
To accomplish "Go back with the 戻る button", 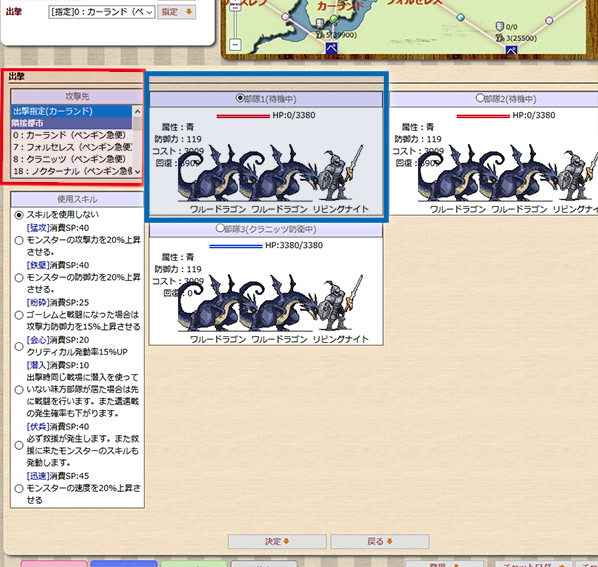I will pos(380,541).
